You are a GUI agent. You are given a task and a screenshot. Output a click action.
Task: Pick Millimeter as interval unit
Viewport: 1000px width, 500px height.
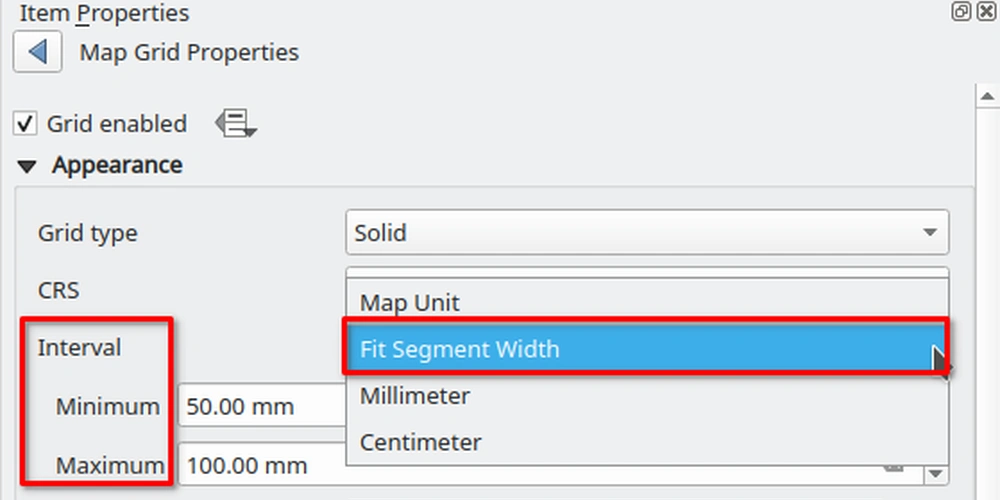coord(647,395)
